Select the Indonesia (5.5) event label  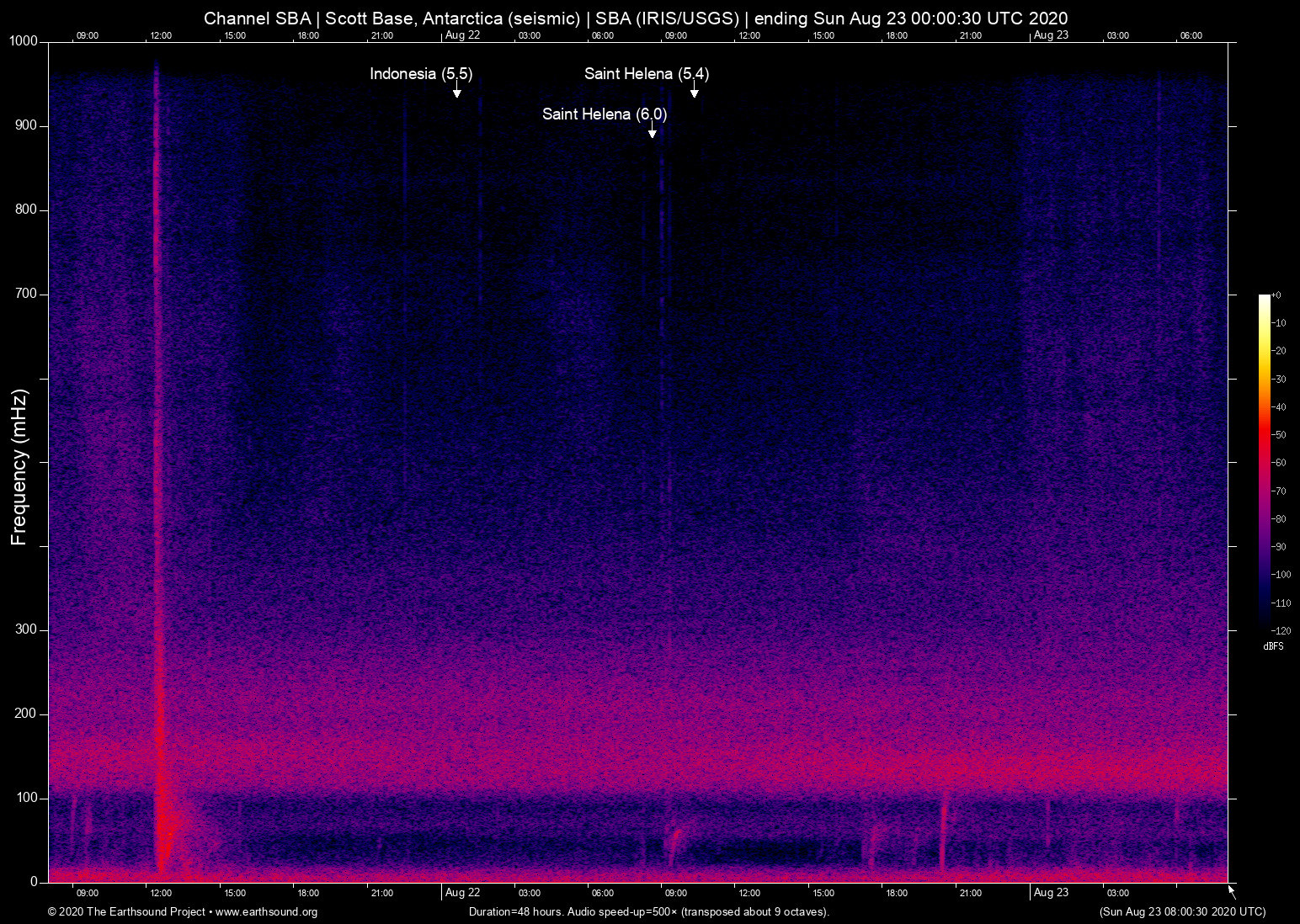(421, 74)
